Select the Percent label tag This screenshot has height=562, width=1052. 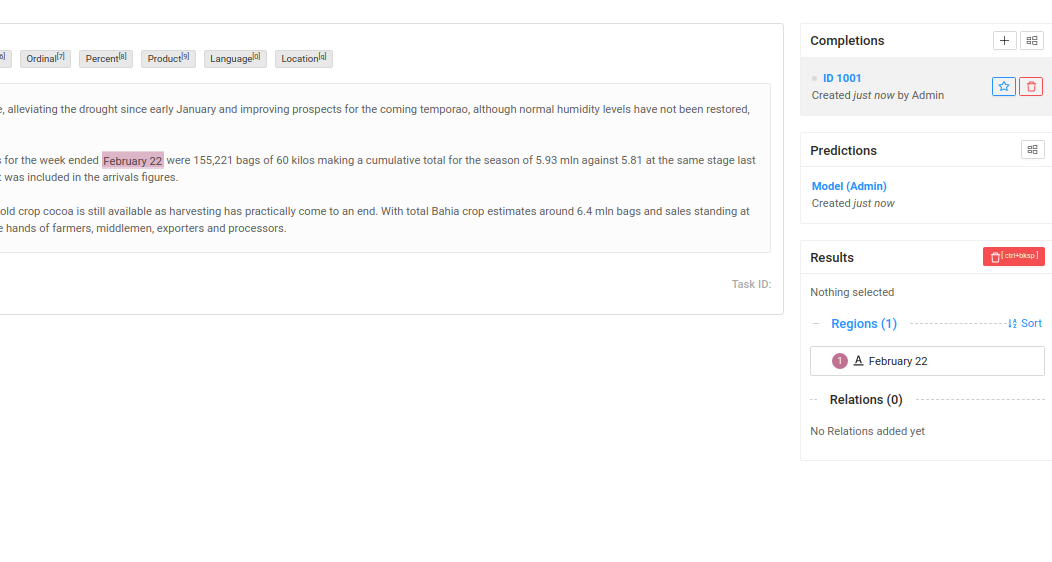pyautogui.click(x=105, y=59)
